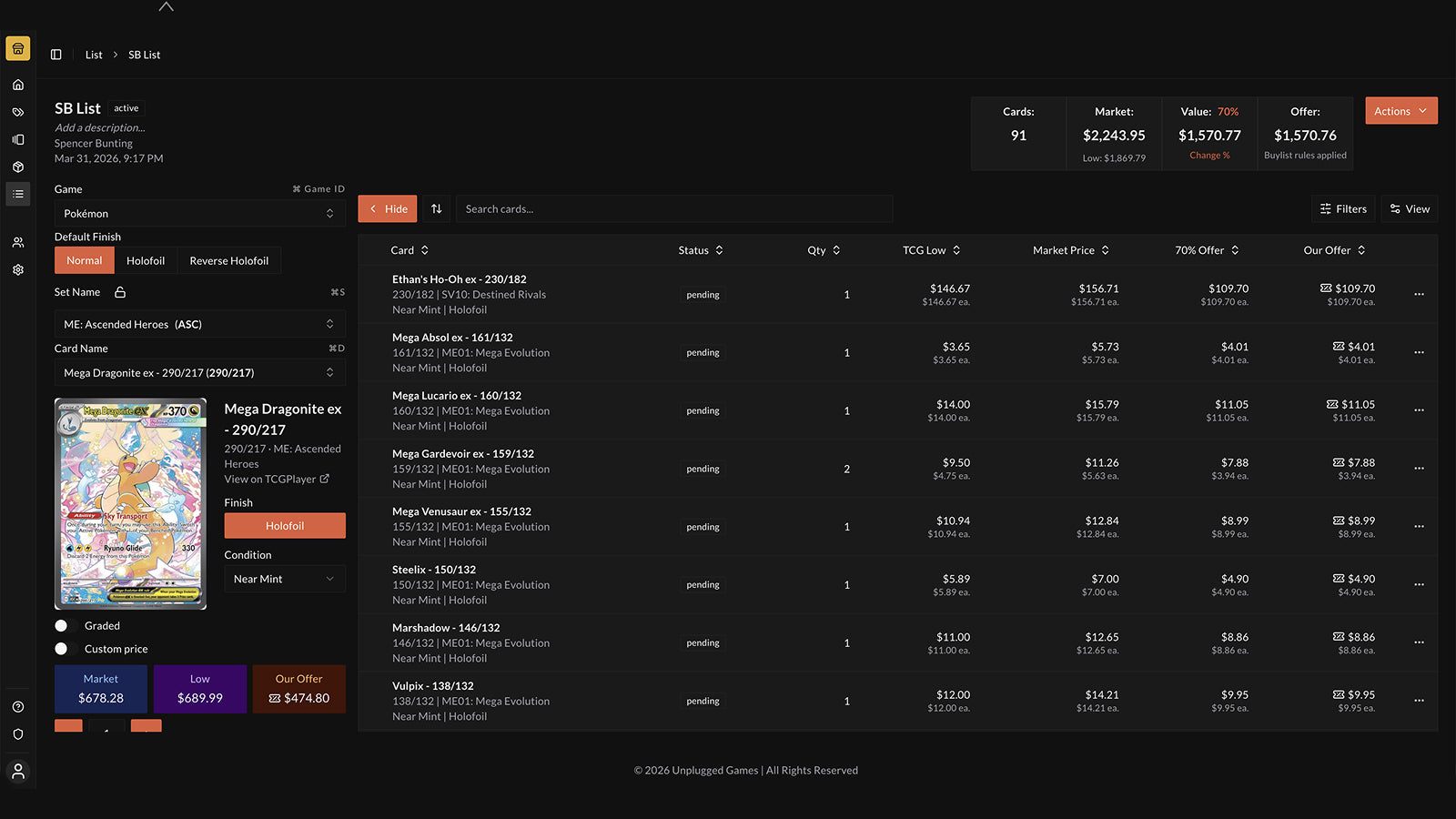Select the Low price tile $689.99
This screenshot has height=819, width=1456.
click(200, 689)
